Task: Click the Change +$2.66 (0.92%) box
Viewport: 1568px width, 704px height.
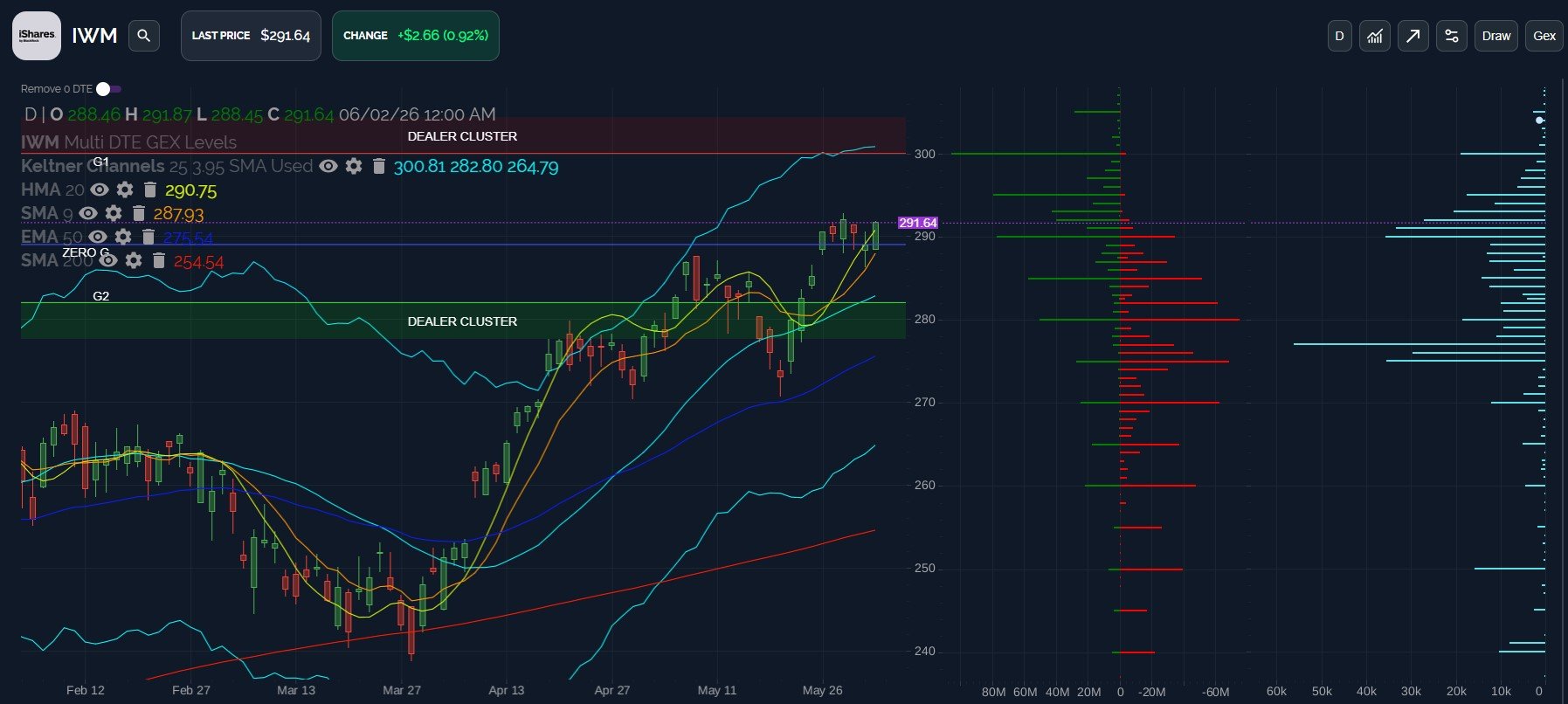Action: tap(416, 36)
